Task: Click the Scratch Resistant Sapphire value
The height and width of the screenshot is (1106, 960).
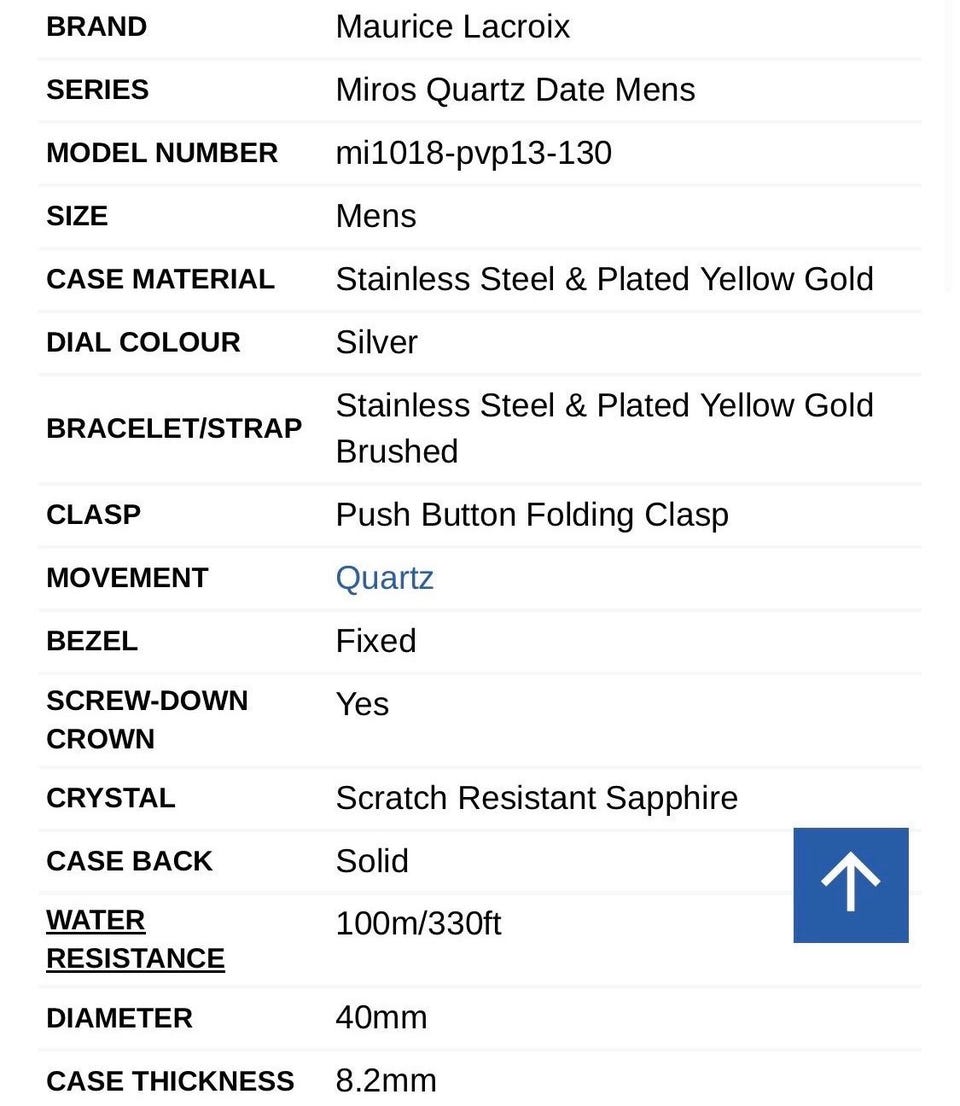Action: pos(536,798)
